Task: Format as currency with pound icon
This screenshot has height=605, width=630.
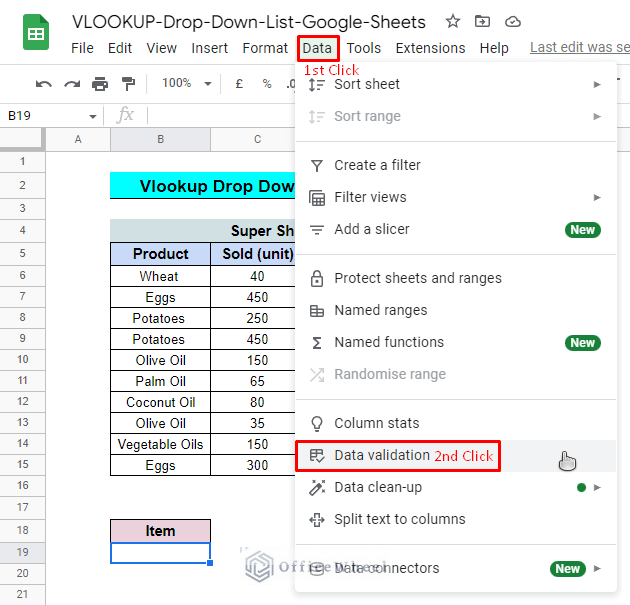Action: tap(239, 84)
